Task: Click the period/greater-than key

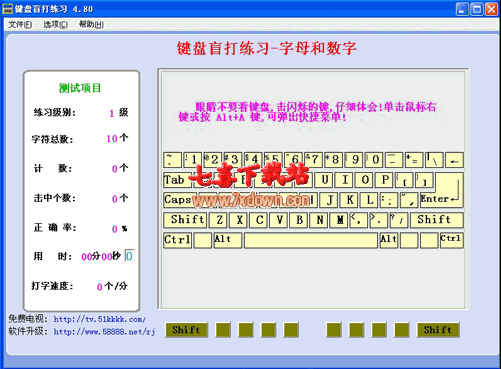Action: 379,220
